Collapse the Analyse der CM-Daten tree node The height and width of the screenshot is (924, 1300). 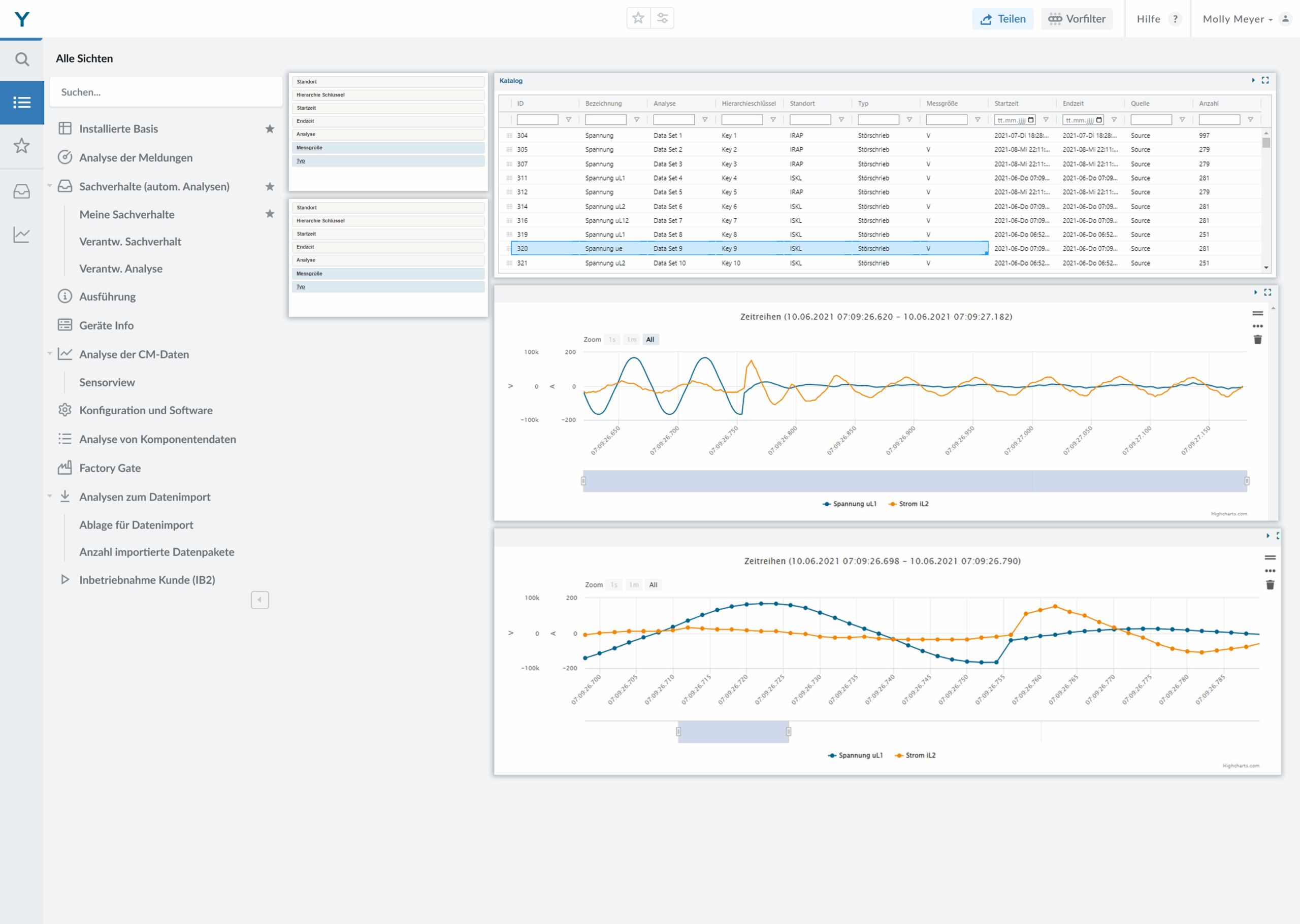tap(49, 354)
